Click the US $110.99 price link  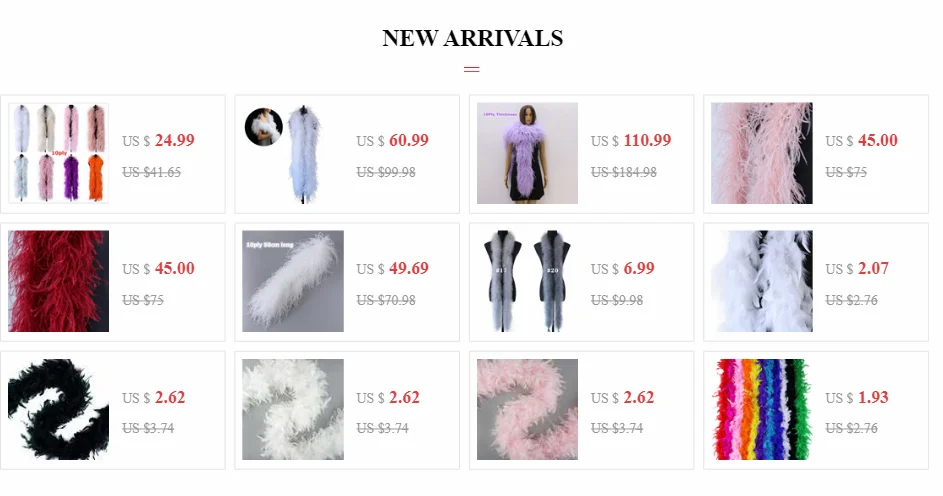[631, 141]
